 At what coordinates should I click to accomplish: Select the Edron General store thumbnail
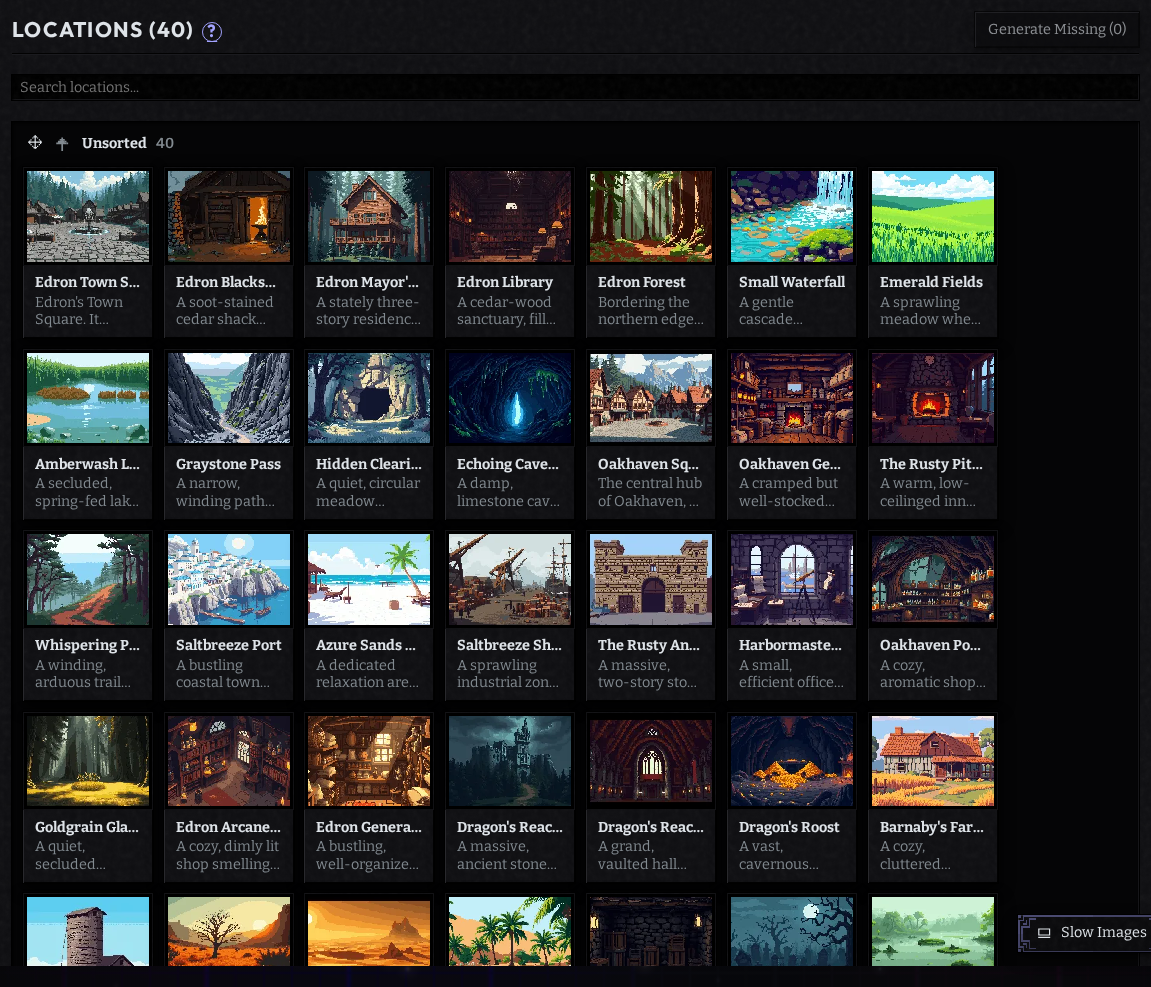[369, 761]
